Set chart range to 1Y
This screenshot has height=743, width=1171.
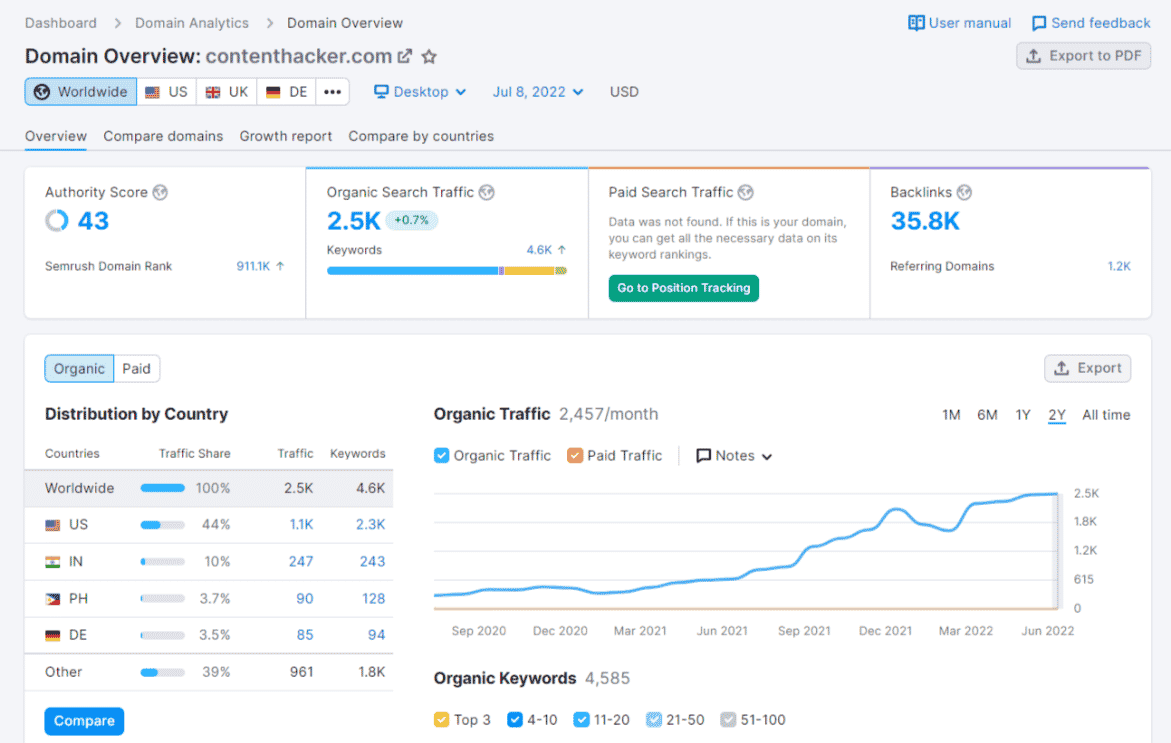tap(1023, 414)
